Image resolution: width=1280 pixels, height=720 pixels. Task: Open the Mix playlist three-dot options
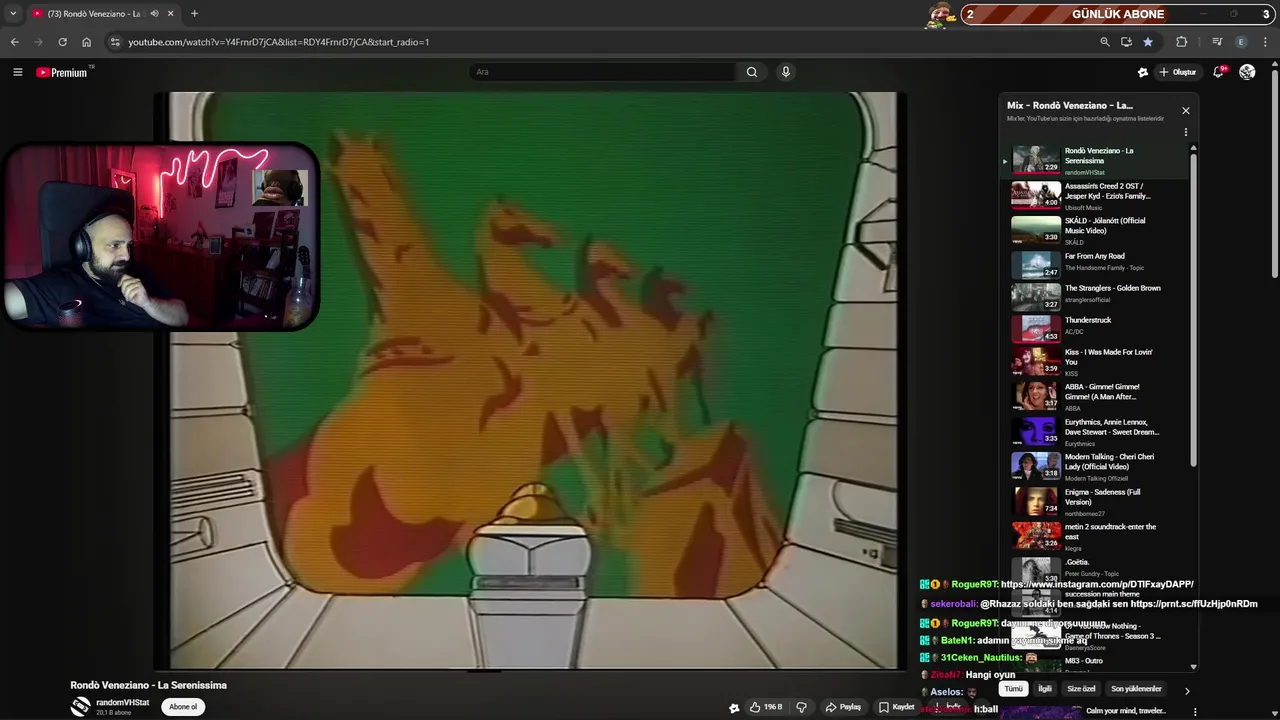pyautogui.click(x=1186, y=132)
